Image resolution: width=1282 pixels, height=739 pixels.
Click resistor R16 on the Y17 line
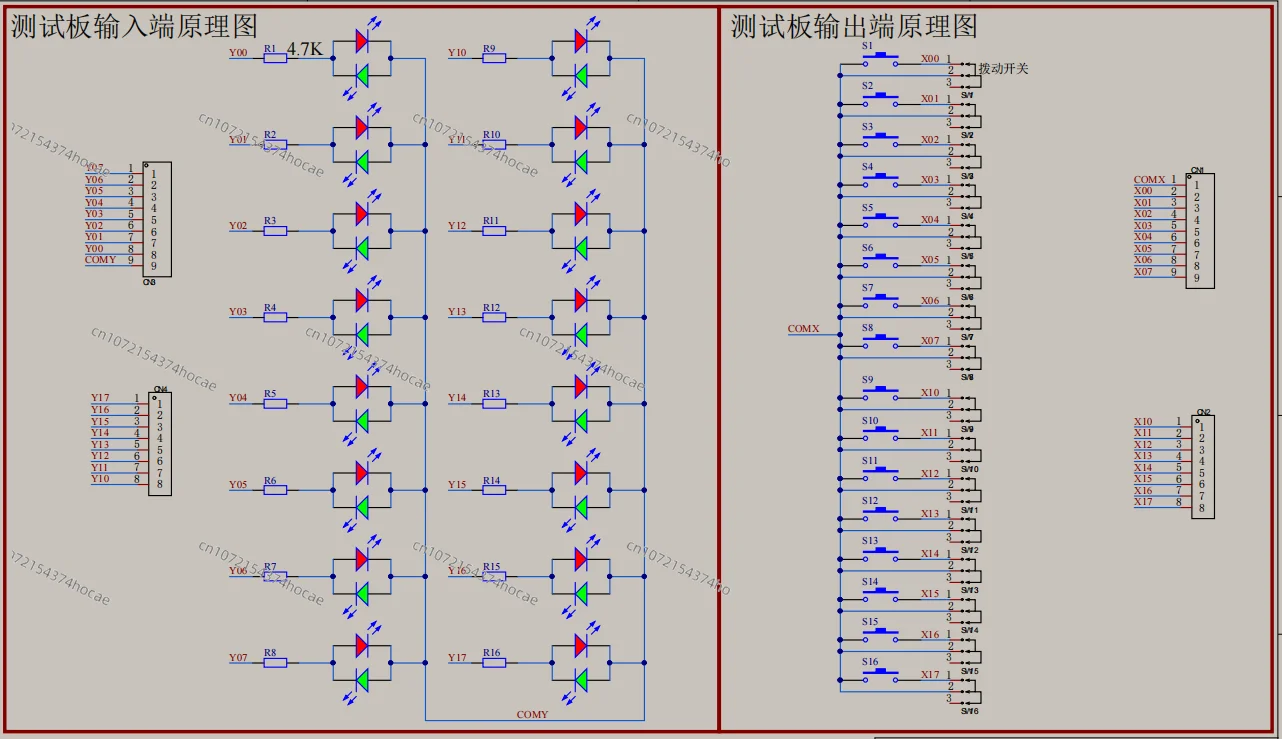pyautogui.click(x=494, y=663)
